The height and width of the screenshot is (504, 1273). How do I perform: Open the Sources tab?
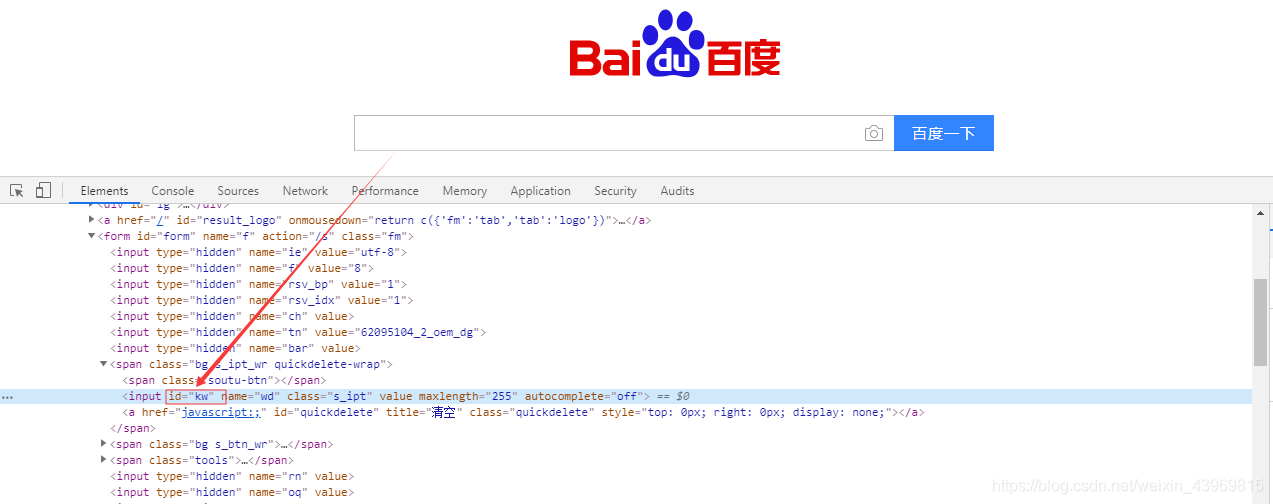point(238,191)
